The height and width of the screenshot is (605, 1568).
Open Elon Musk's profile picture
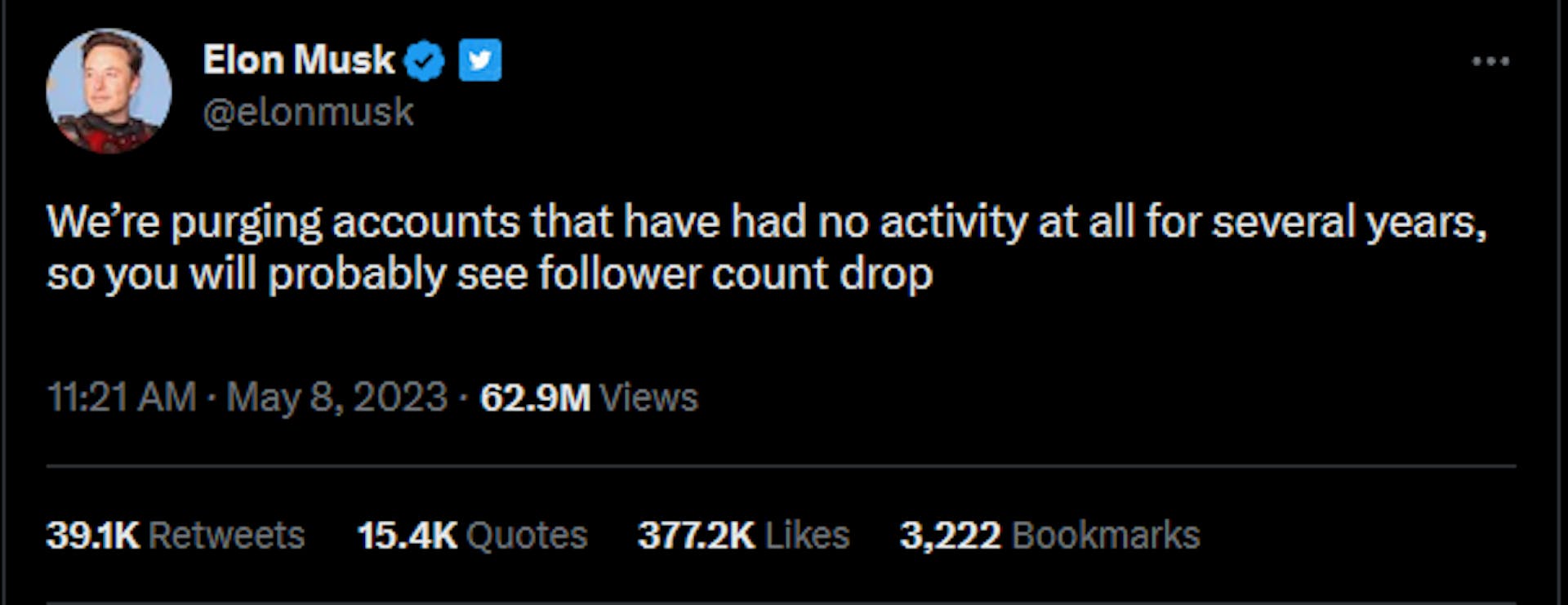coord(109,91)
